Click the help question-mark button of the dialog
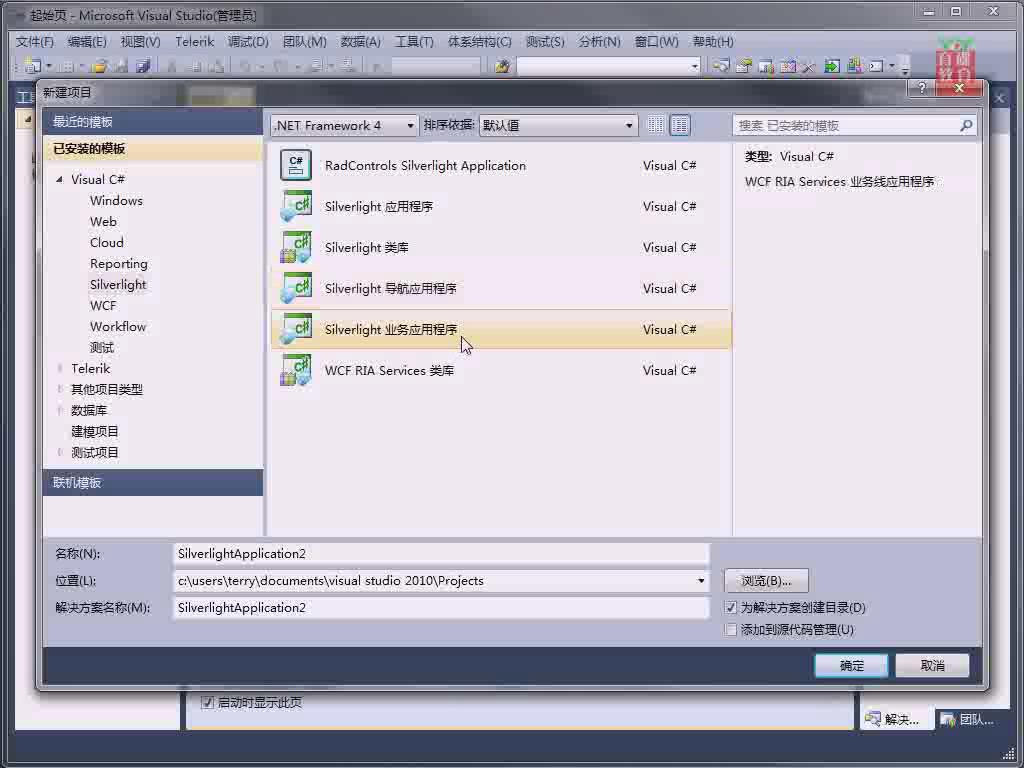This screenshot has height=768, width=1024. pyautogui.click(x=921, y=88)
